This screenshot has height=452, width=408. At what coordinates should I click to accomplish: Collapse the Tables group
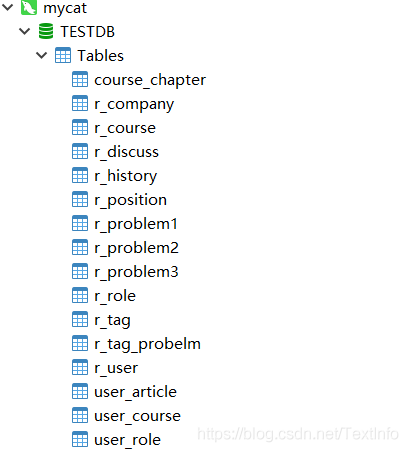click(41, 55)
